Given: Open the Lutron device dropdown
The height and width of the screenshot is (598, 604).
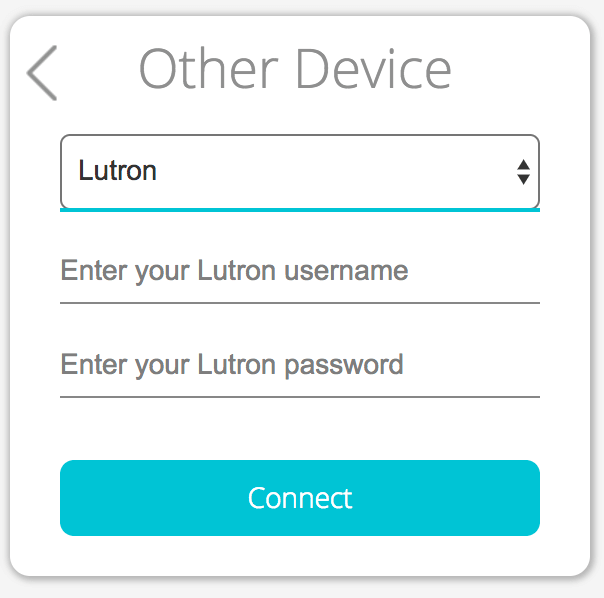Looking at the screenshot, I should [299, 171].
